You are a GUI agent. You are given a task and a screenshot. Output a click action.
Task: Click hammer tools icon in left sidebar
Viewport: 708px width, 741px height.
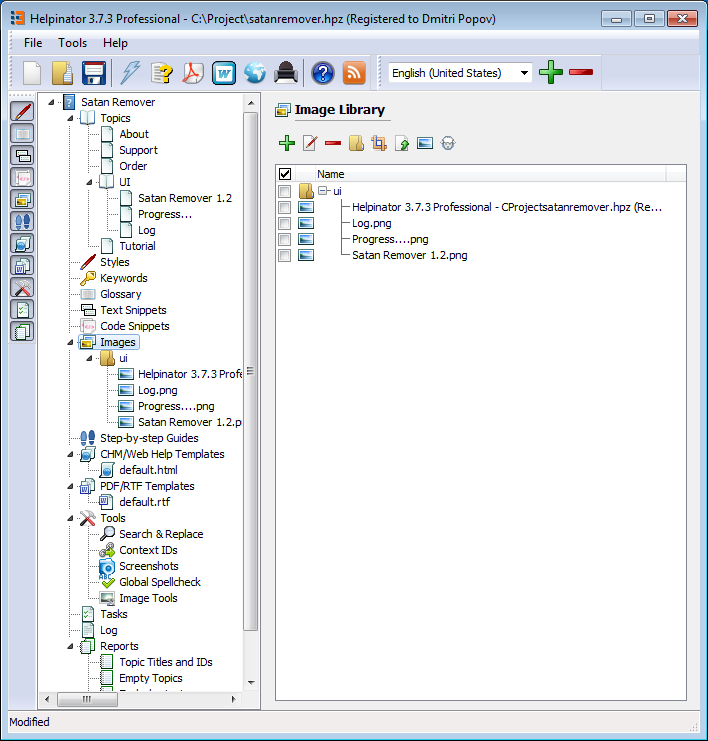pos(22,287)
